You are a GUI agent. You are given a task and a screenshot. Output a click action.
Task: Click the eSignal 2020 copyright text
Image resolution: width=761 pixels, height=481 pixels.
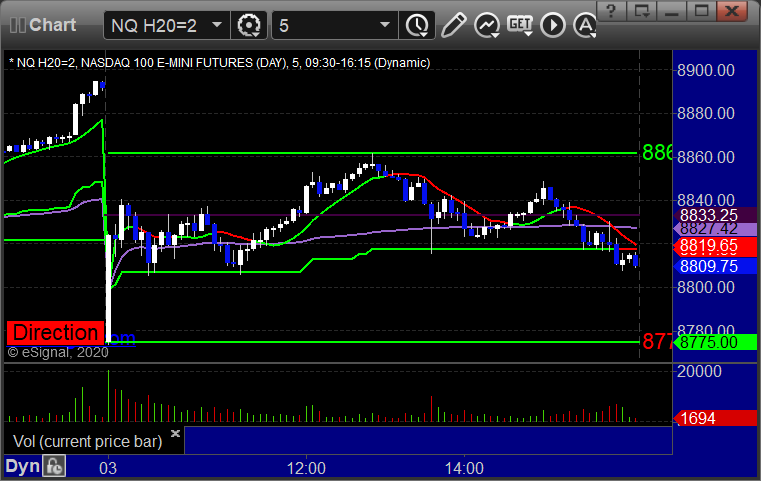pos(58,352)
